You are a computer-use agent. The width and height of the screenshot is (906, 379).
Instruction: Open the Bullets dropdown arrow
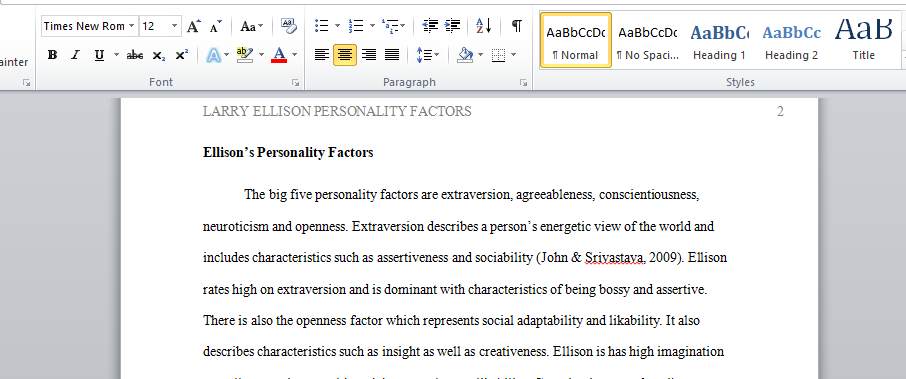337,26
